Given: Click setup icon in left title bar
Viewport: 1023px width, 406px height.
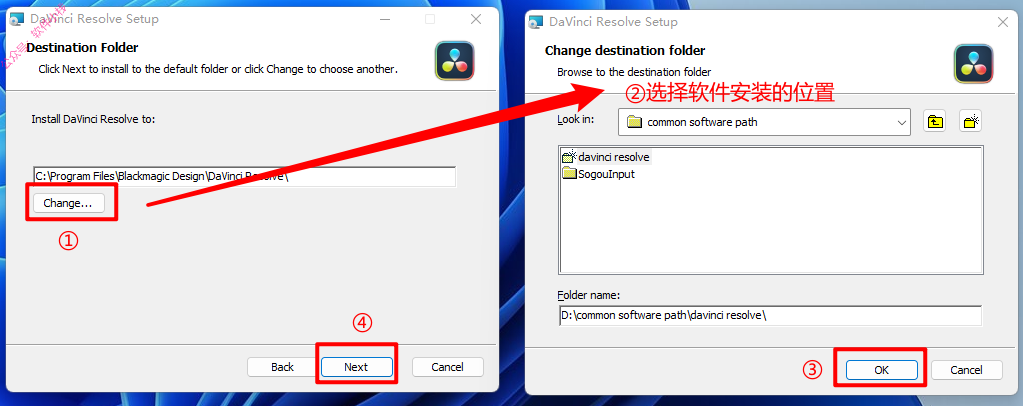Looking at the screenshot, I should (x=16, y=19).
